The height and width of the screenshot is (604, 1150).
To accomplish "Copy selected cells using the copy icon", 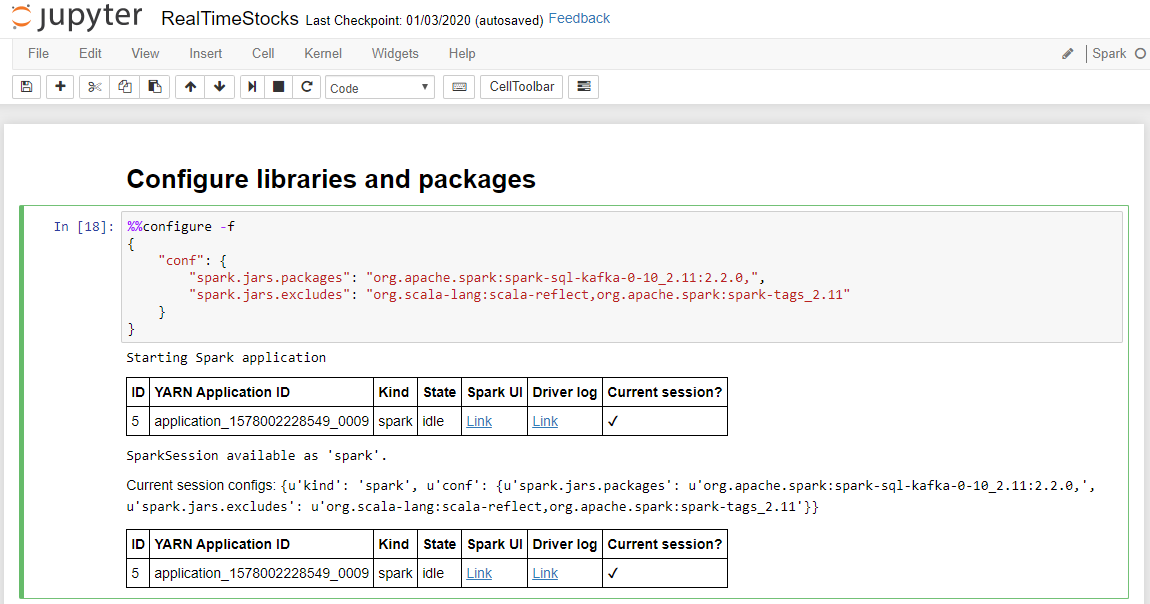I will [124, 86].
